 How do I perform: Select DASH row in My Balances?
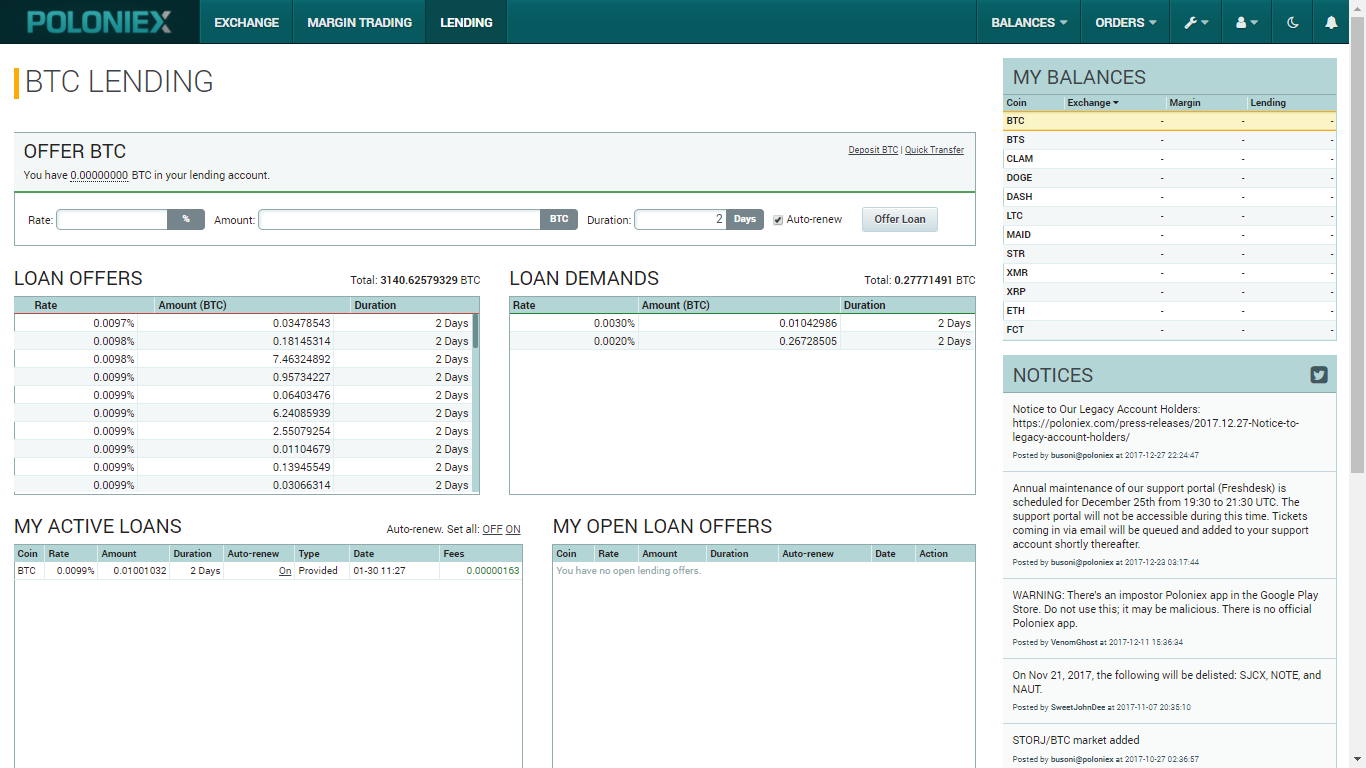(1169, 197)
